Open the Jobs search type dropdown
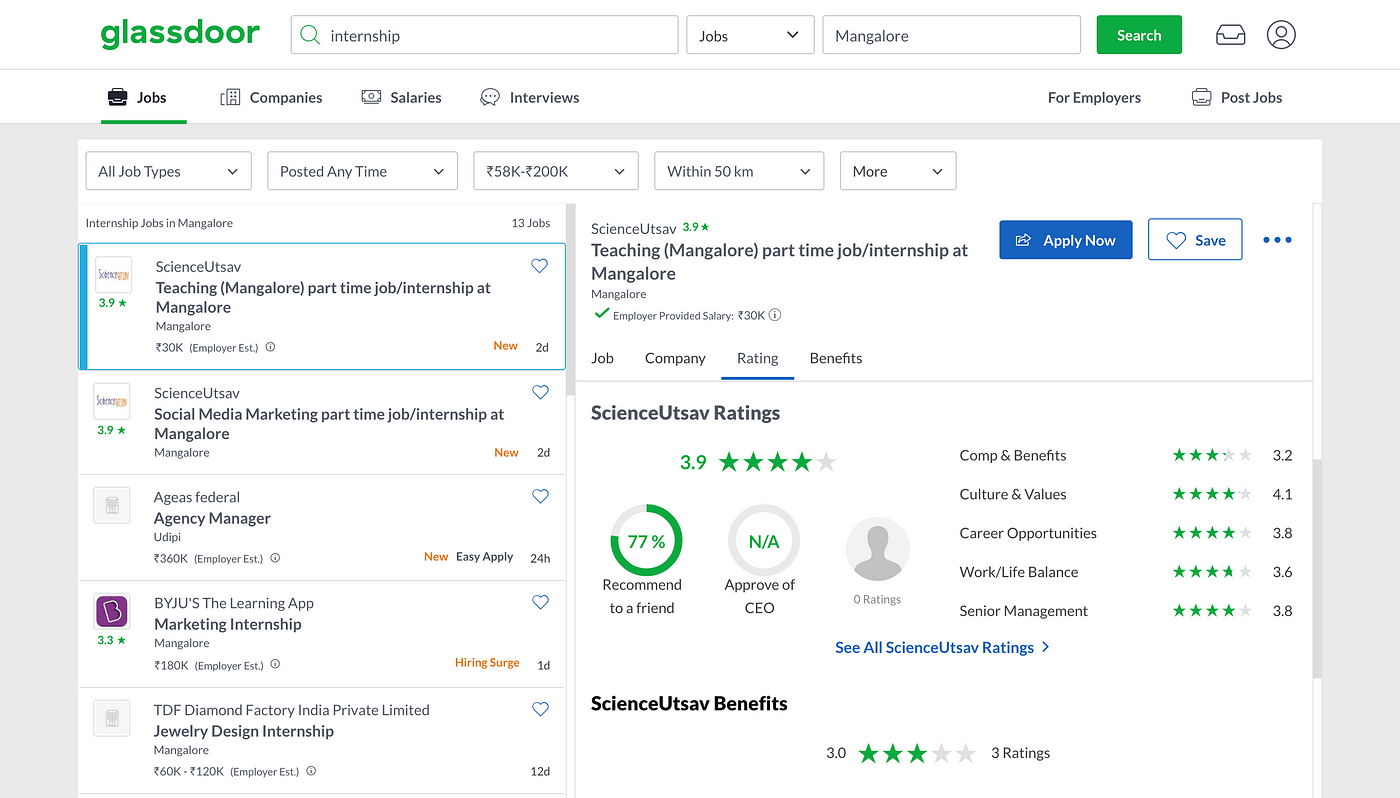 pos(750,35)
